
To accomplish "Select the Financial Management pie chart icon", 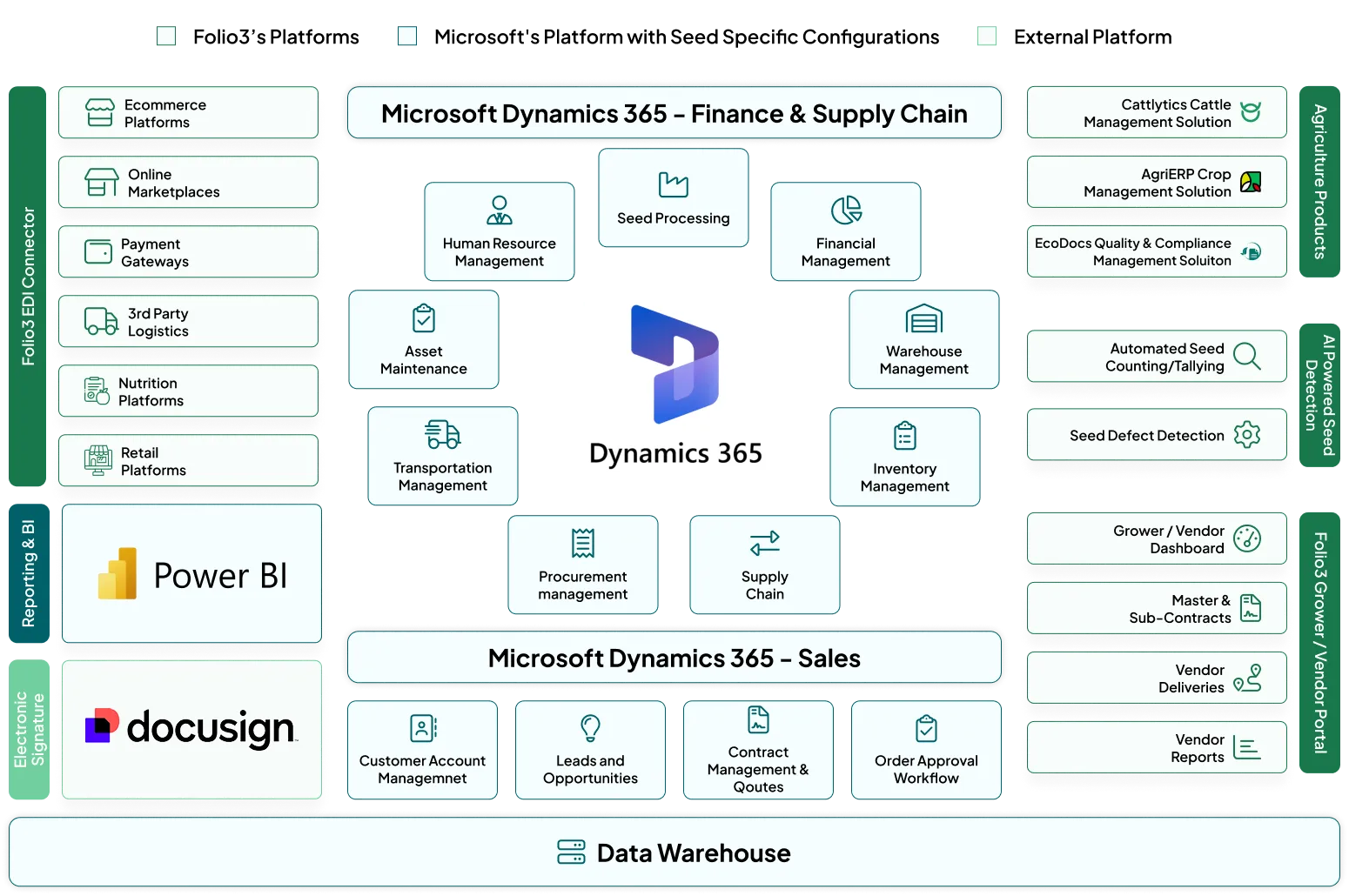I will 845,210.
